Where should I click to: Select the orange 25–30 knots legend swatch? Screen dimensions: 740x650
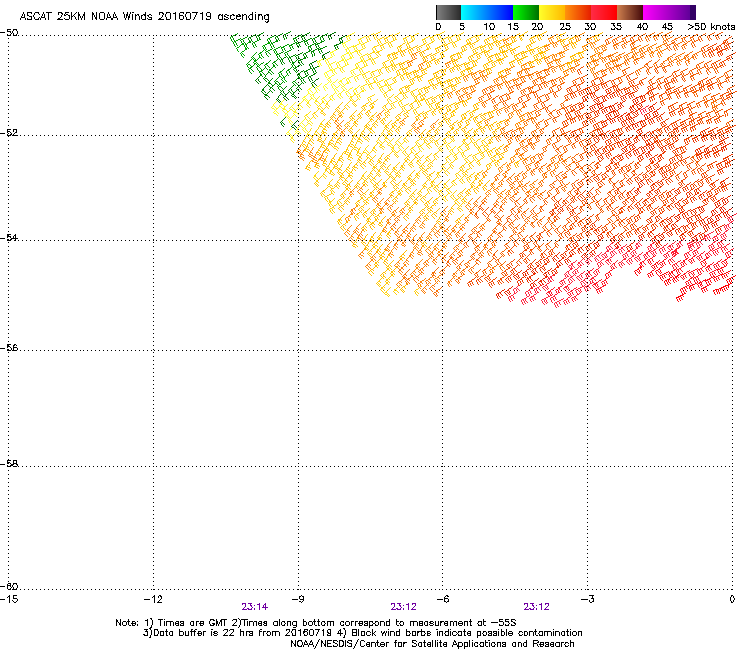point(578,12)
